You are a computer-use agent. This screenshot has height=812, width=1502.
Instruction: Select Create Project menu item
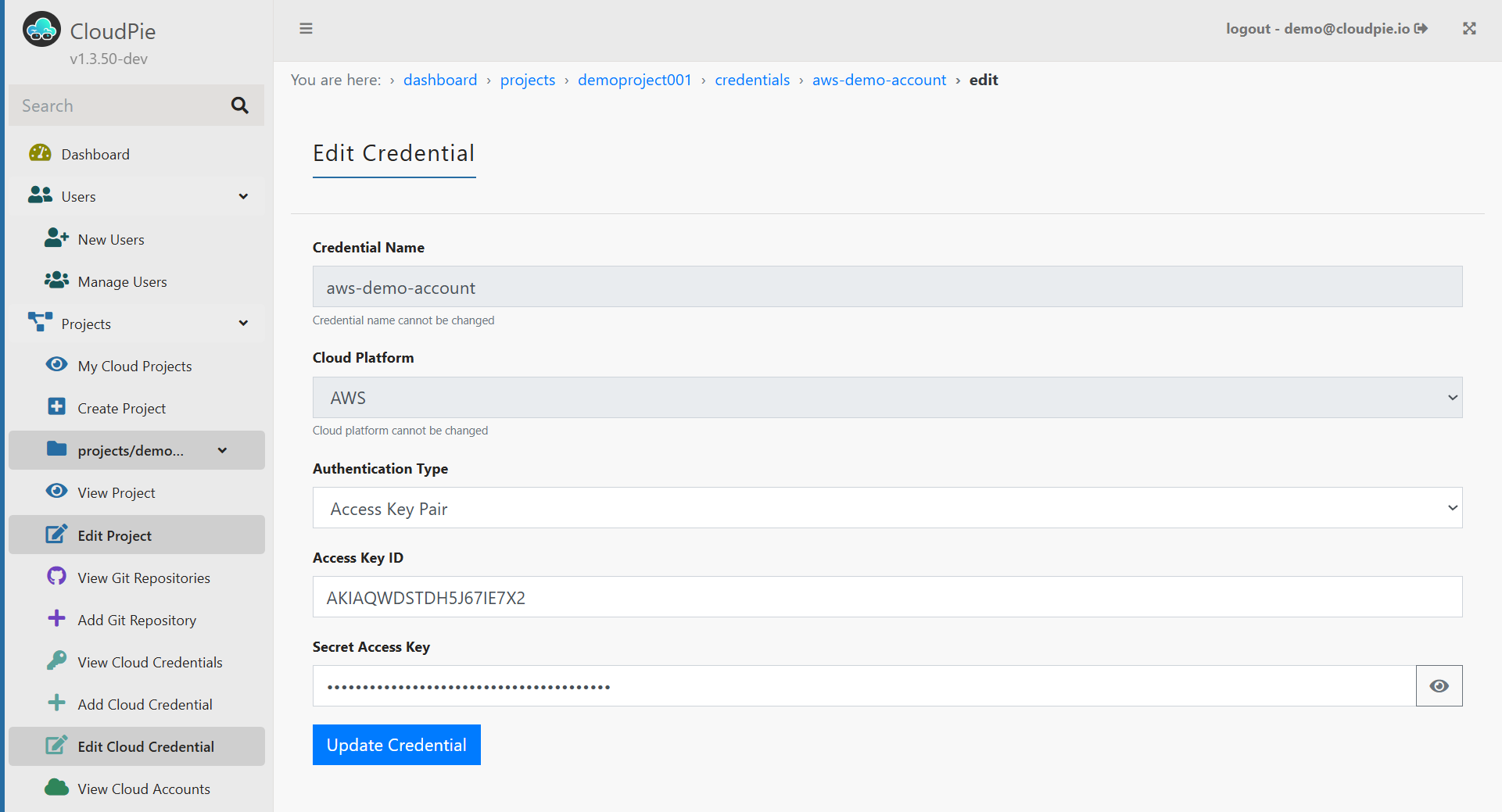point(136,408)
